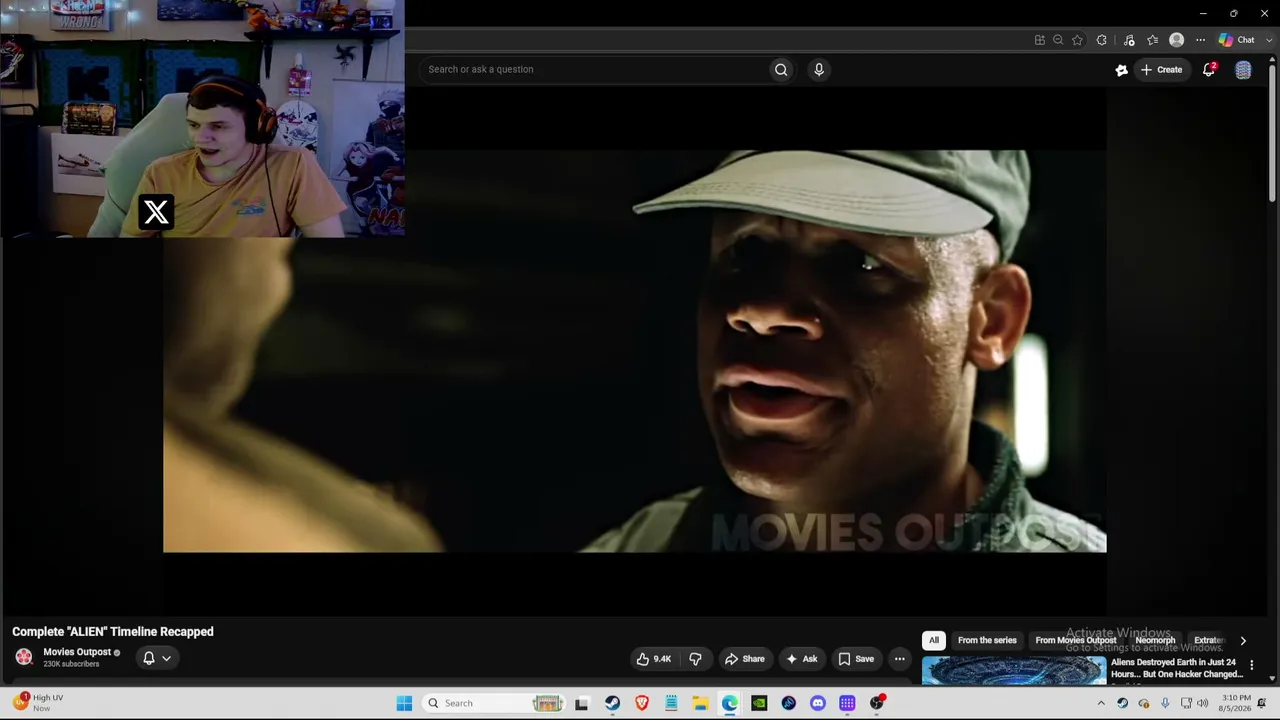Image resolution: width=1280 pixels, height=720 pixels.
Task: Open the YouTube account avatar menu
Action: pos(1243,70)
